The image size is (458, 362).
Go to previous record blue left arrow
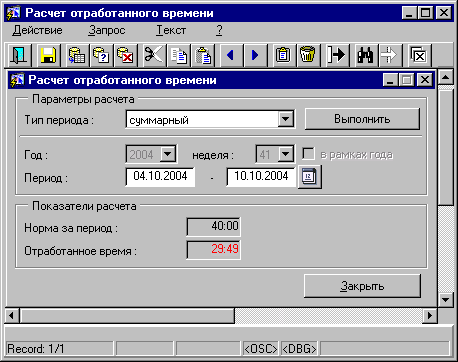point(231,55)
